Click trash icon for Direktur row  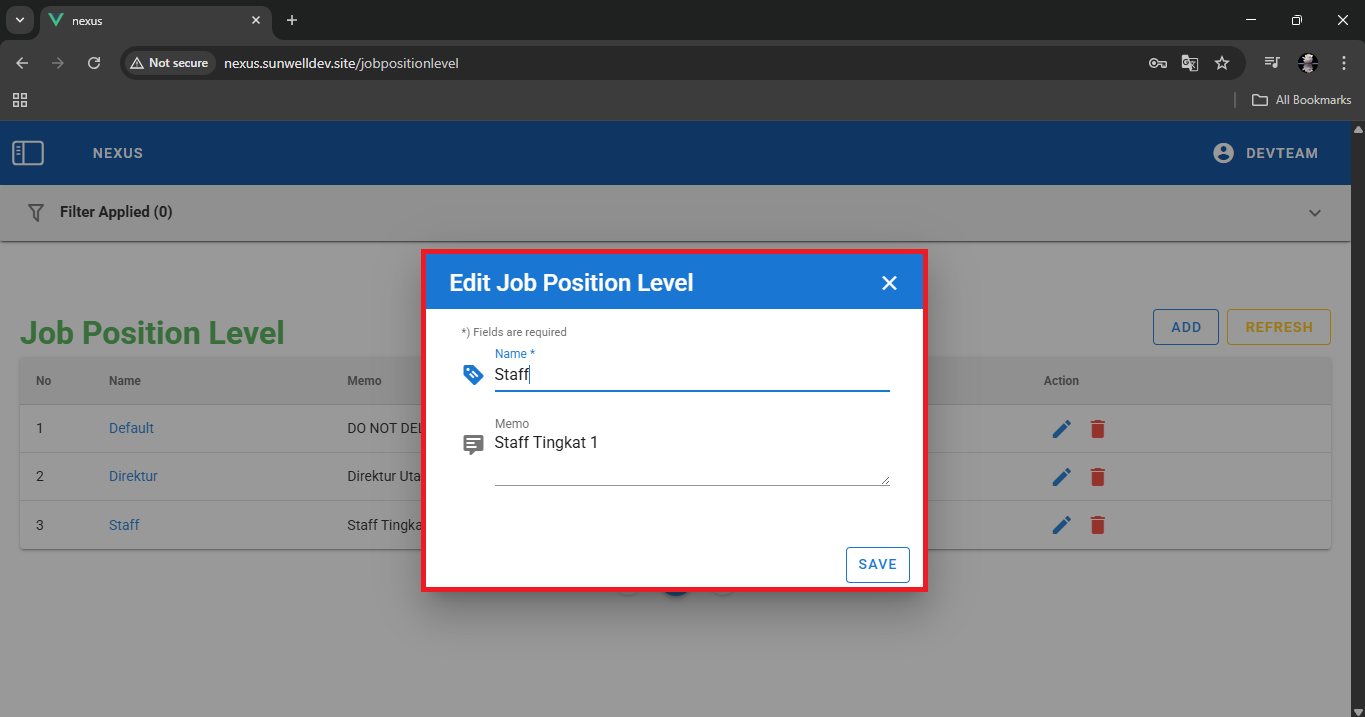(x=1098, y=476)
